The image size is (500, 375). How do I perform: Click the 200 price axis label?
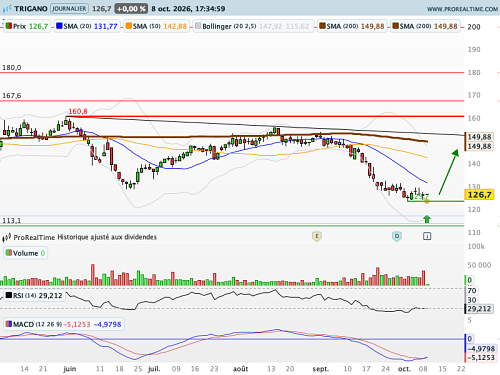[474, 27]
